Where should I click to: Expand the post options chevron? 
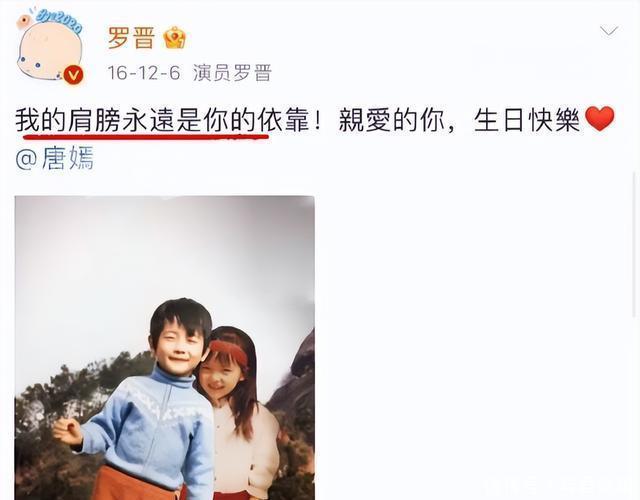[609, 31]
